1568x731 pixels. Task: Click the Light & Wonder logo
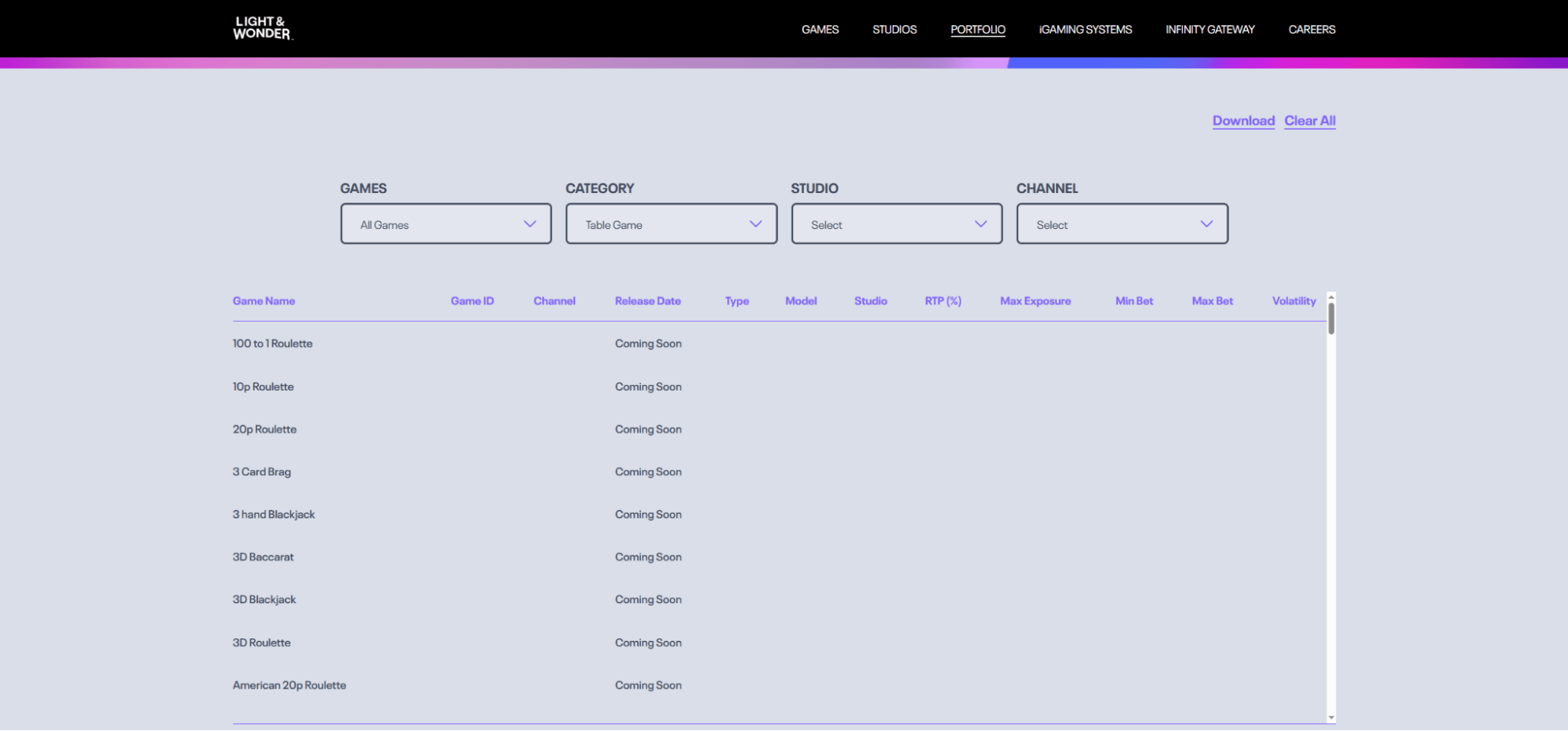click(263, 27)
